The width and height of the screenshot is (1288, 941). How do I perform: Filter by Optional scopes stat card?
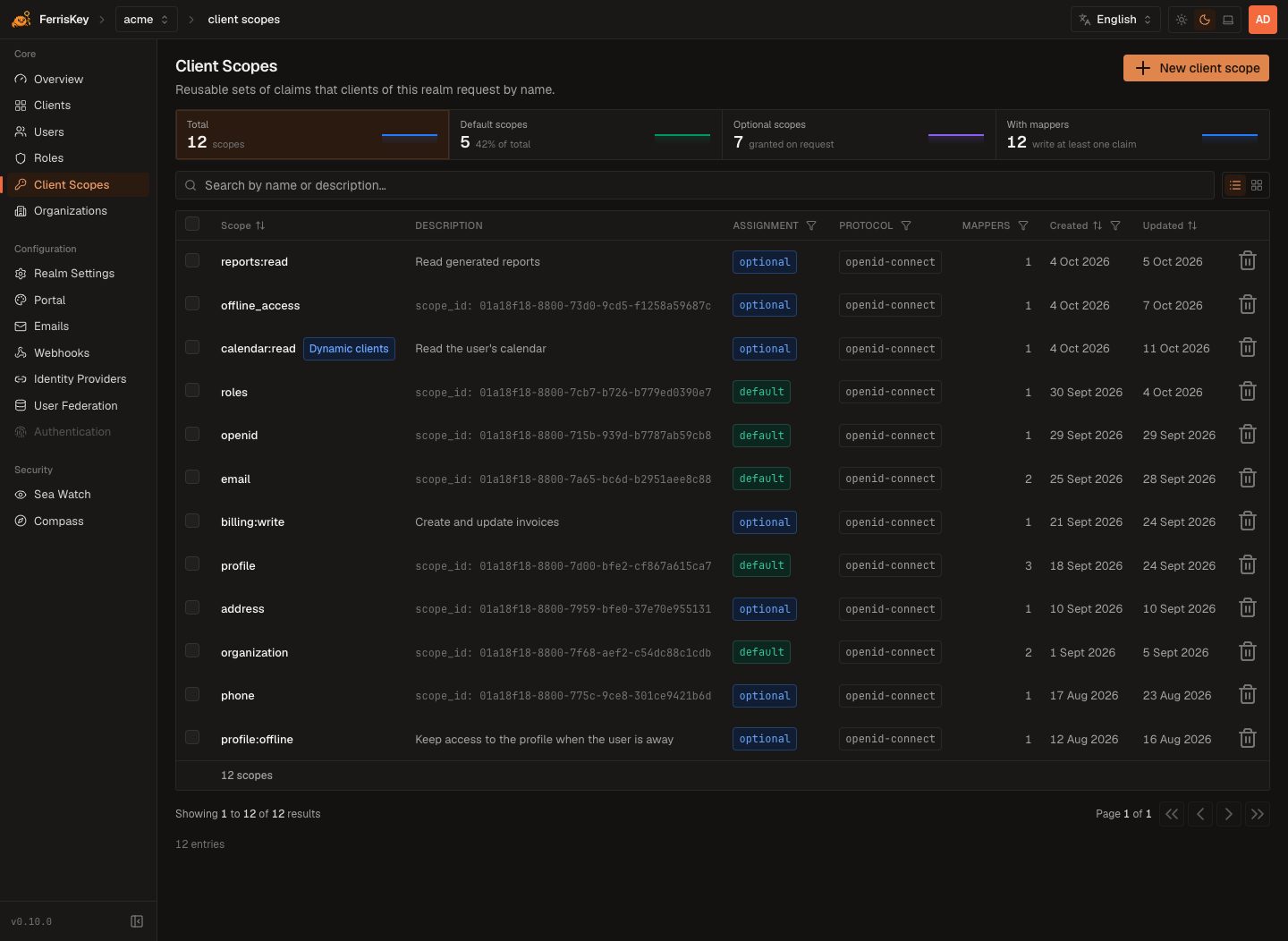coord(859,134)
